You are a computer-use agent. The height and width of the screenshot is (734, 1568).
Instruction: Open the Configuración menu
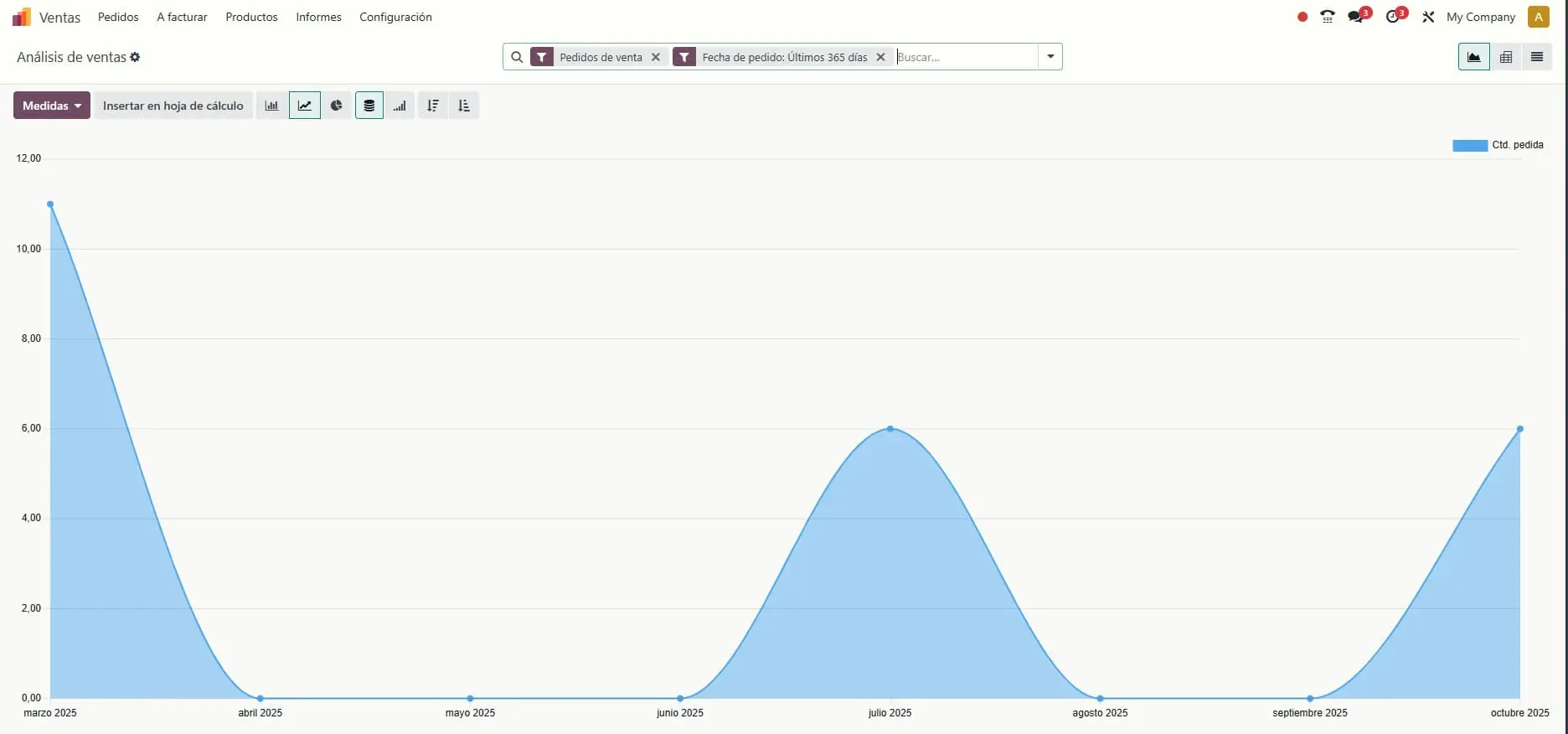[395, 17]
